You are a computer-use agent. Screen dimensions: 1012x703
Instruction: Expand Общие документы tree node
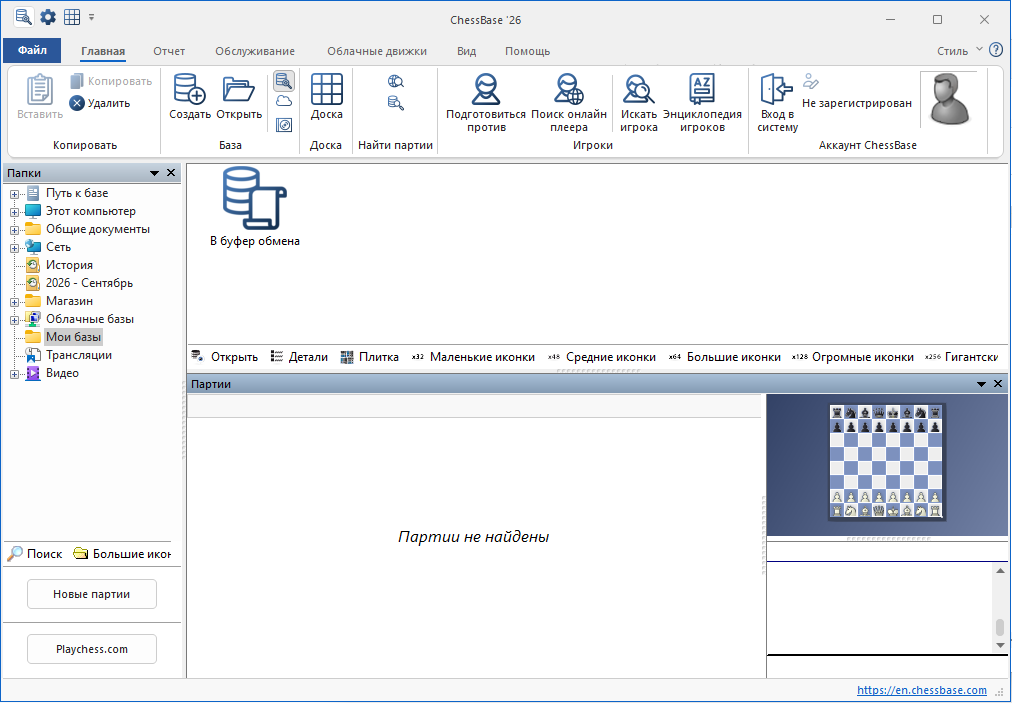(14, 230)
